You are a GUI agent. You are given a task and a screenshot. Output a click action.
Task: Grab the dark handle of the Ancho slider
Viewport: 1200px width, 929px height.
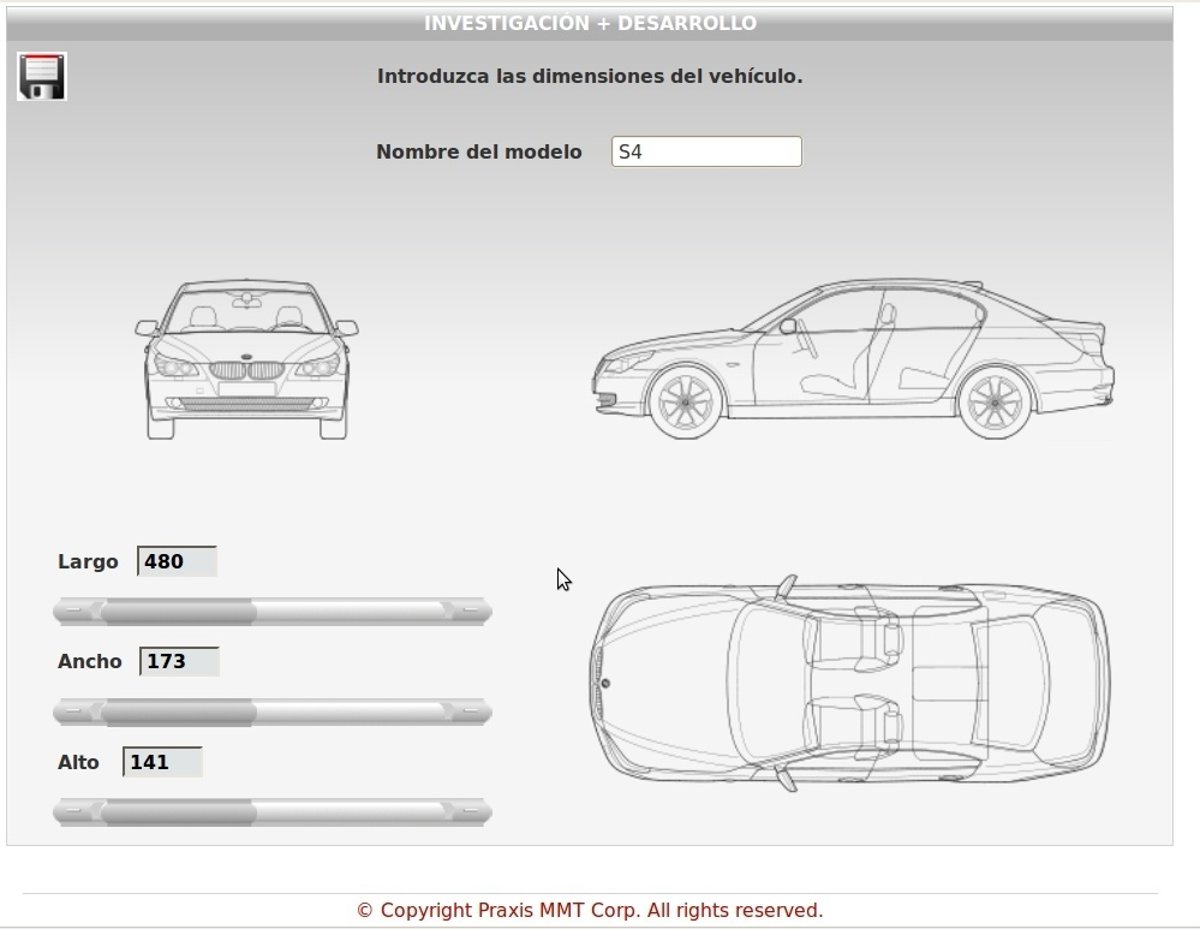pos(178,712)
